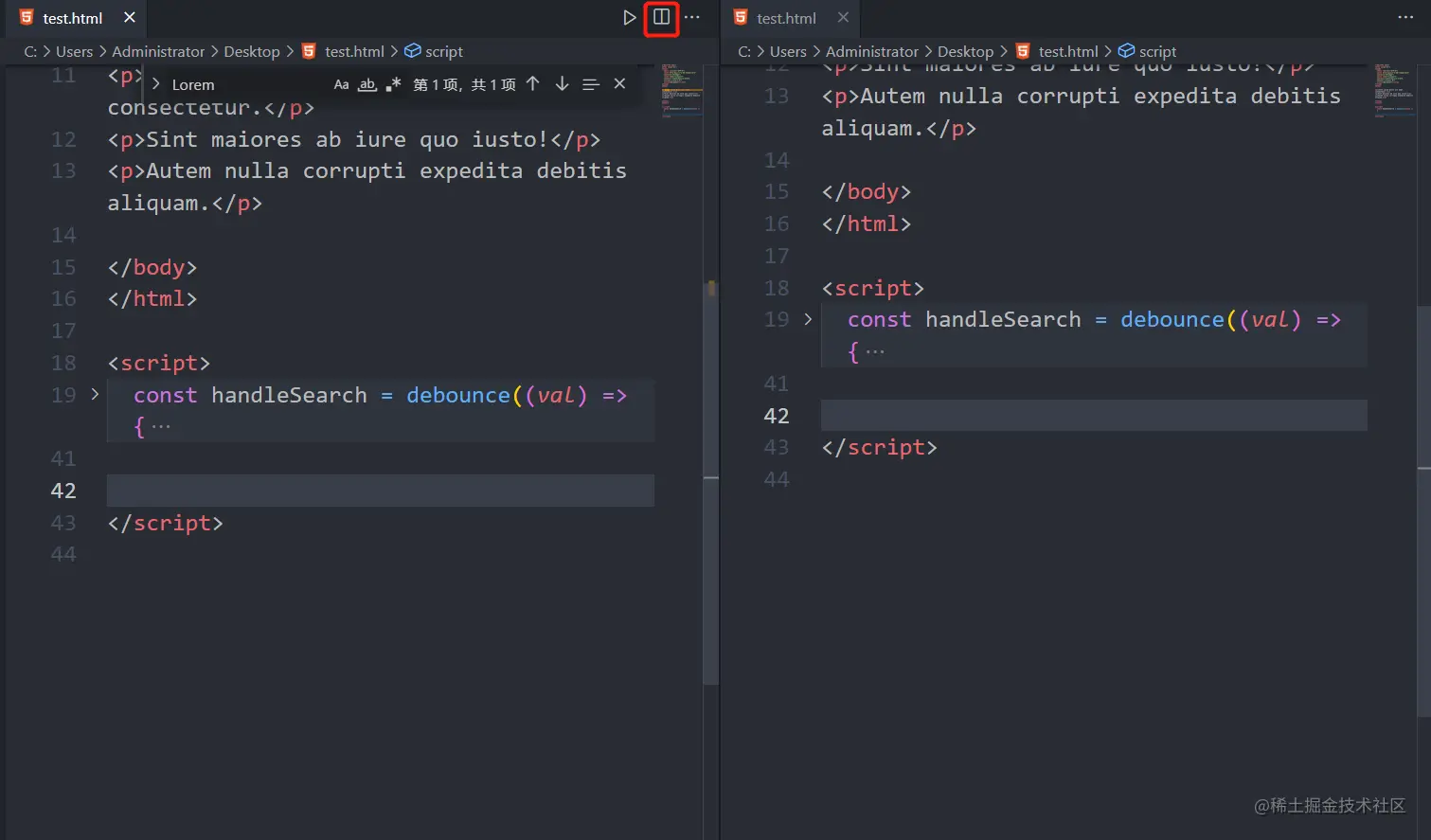This screenshot has width=1431, height=840.
Task: Expand folded line 19 in right editor
Action: [x=808, y=319]
